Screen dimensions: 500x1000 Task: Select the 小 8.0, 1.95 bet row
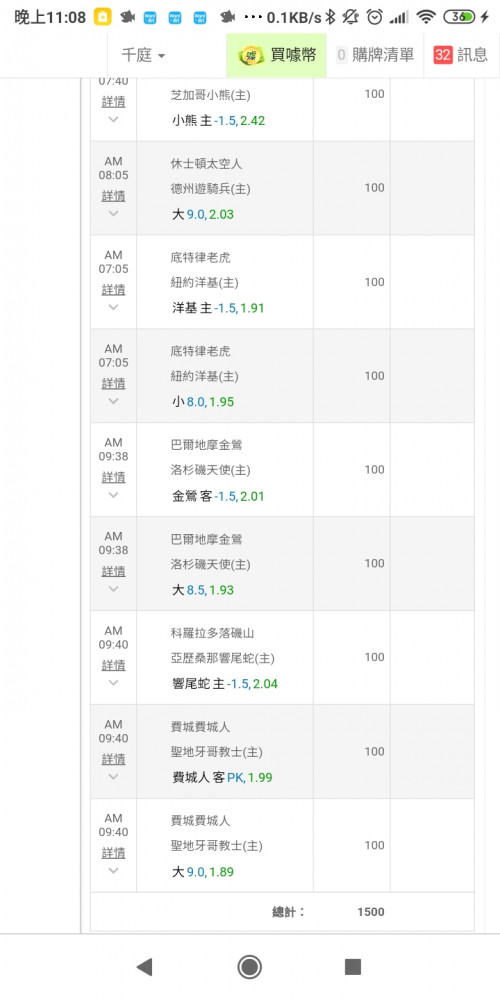pyautogui.click(x=282, y=376)
